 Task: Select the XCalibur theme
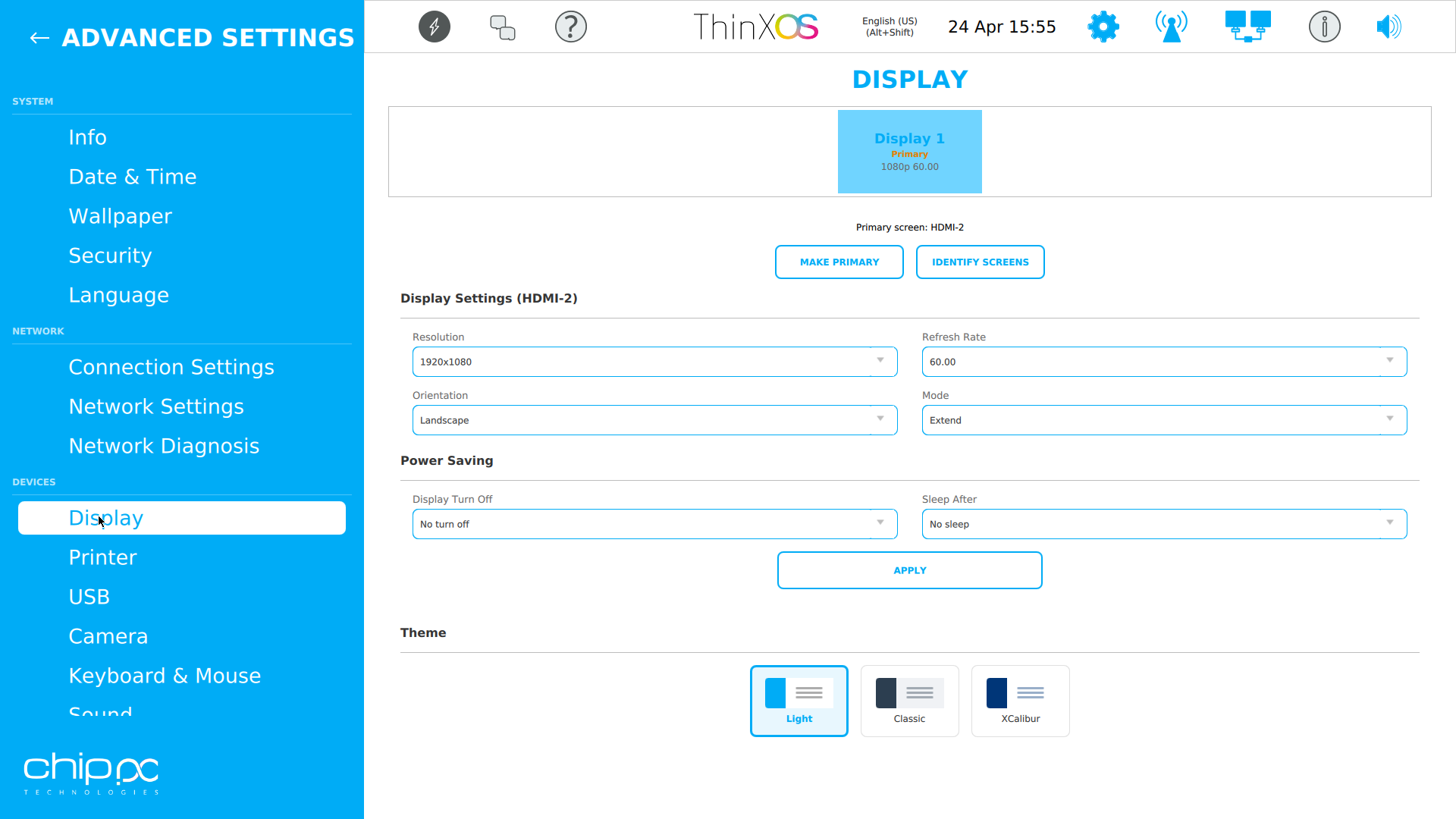click(x=1020, y=700)
